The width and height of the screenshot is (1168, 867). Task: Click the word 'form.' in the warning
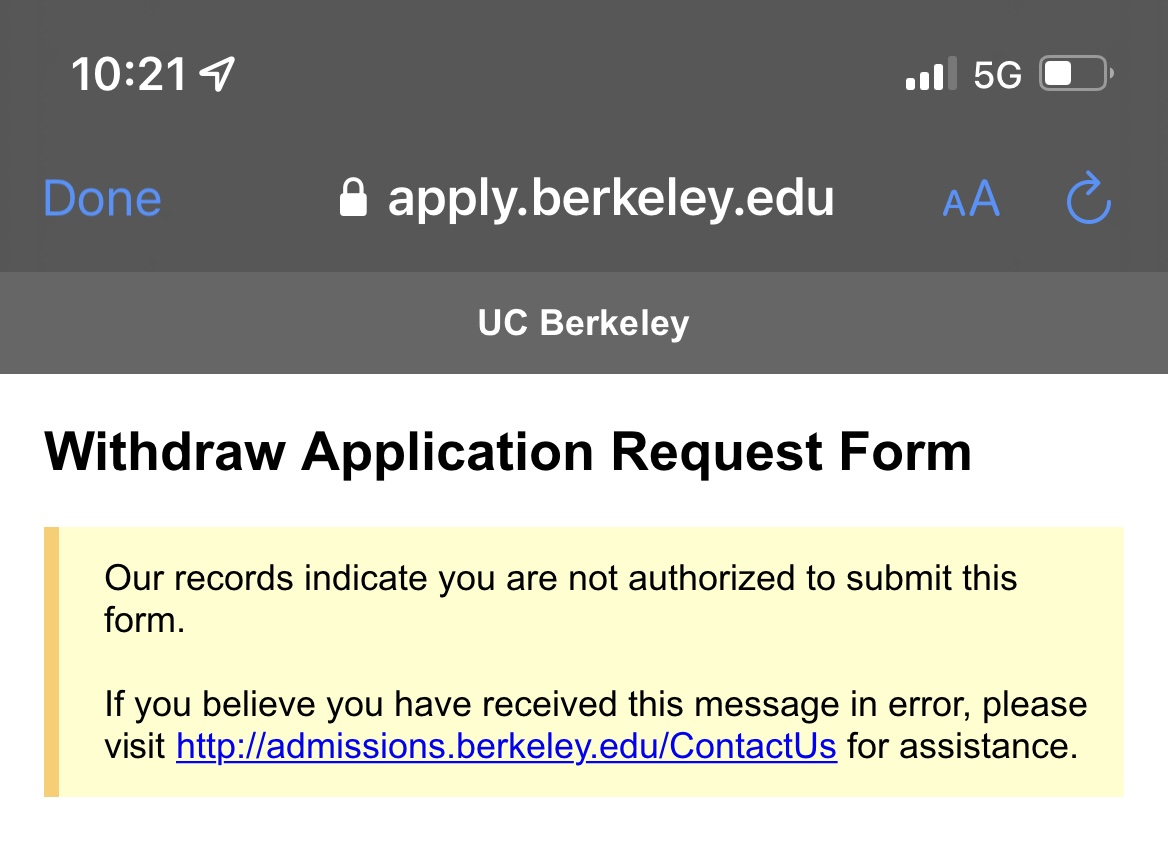(145, 621)
